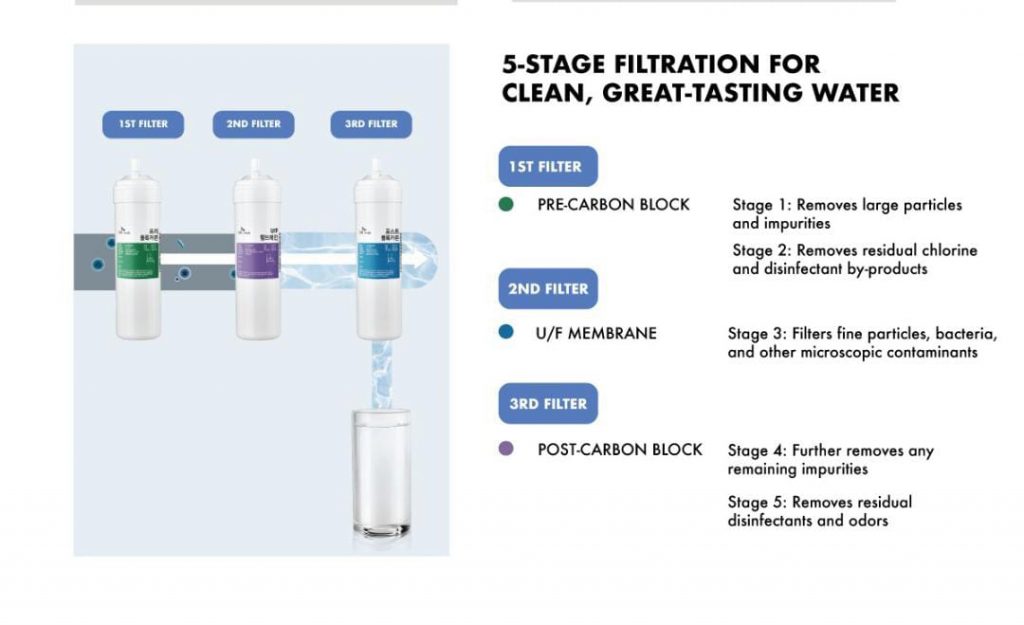Click the blue-labeled filter cartridge

[x=378, y=251]
